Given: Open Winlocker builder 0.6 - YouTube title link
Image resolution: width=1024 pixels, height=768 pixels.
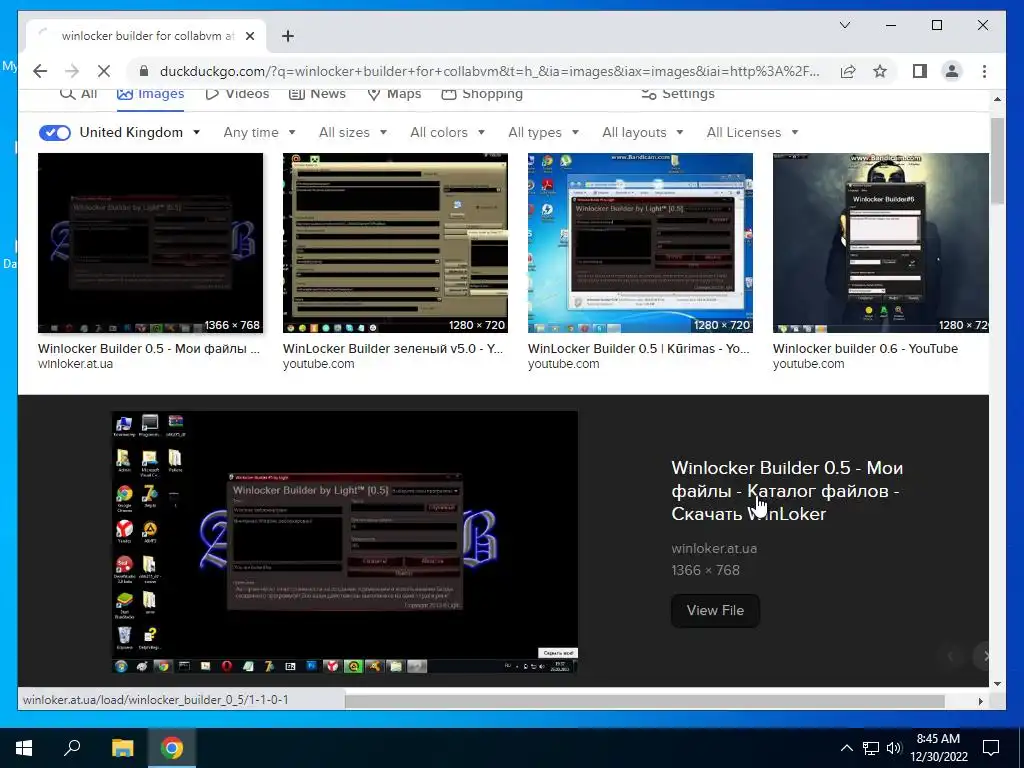Looking at the screenshot, I should pyautogui.click(x=865, y=348).
